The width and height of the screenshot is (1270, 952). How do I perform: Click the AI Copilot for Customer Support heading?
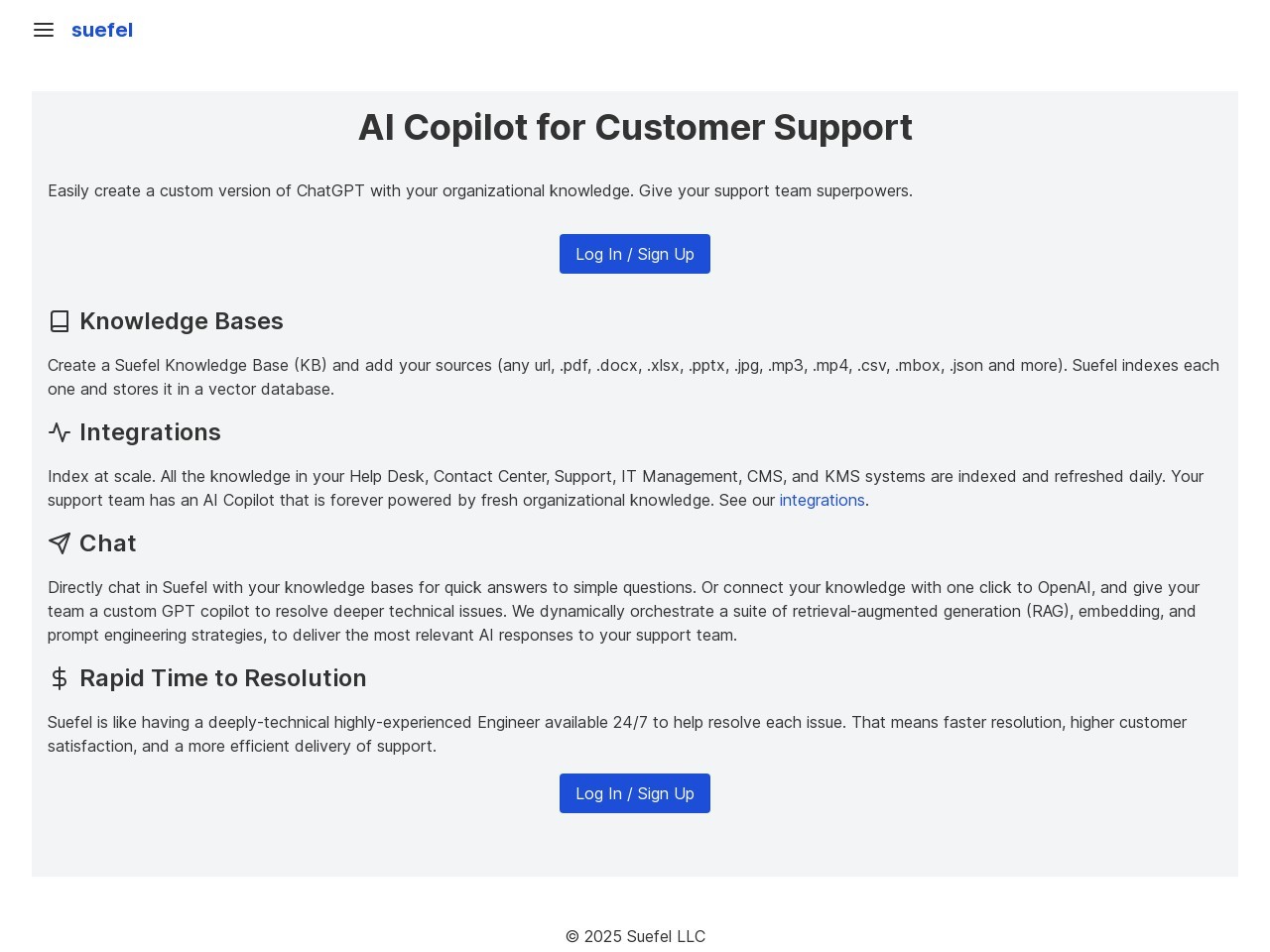pyautogui.click(x=635, y=127)
